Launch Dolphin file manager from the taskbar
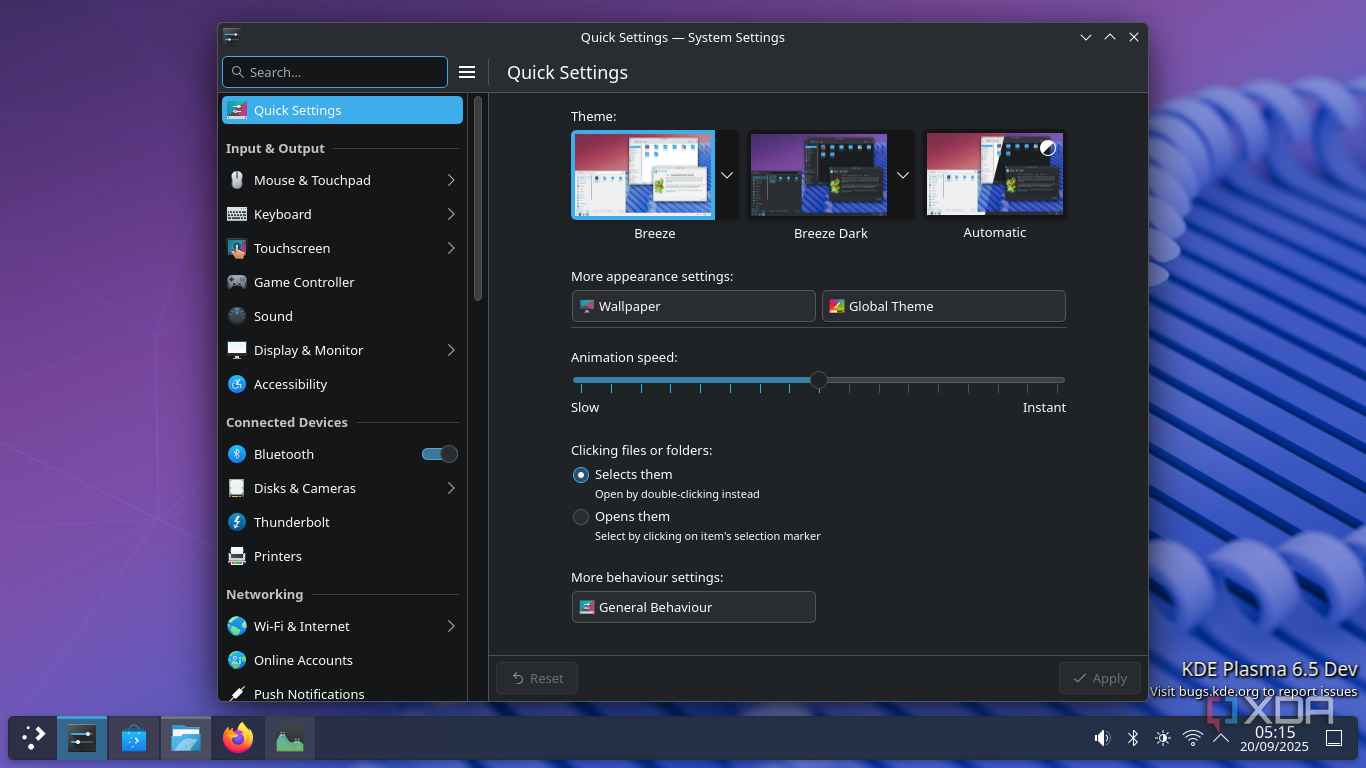This screenshot has width=1366, height=768. [186, 739]
